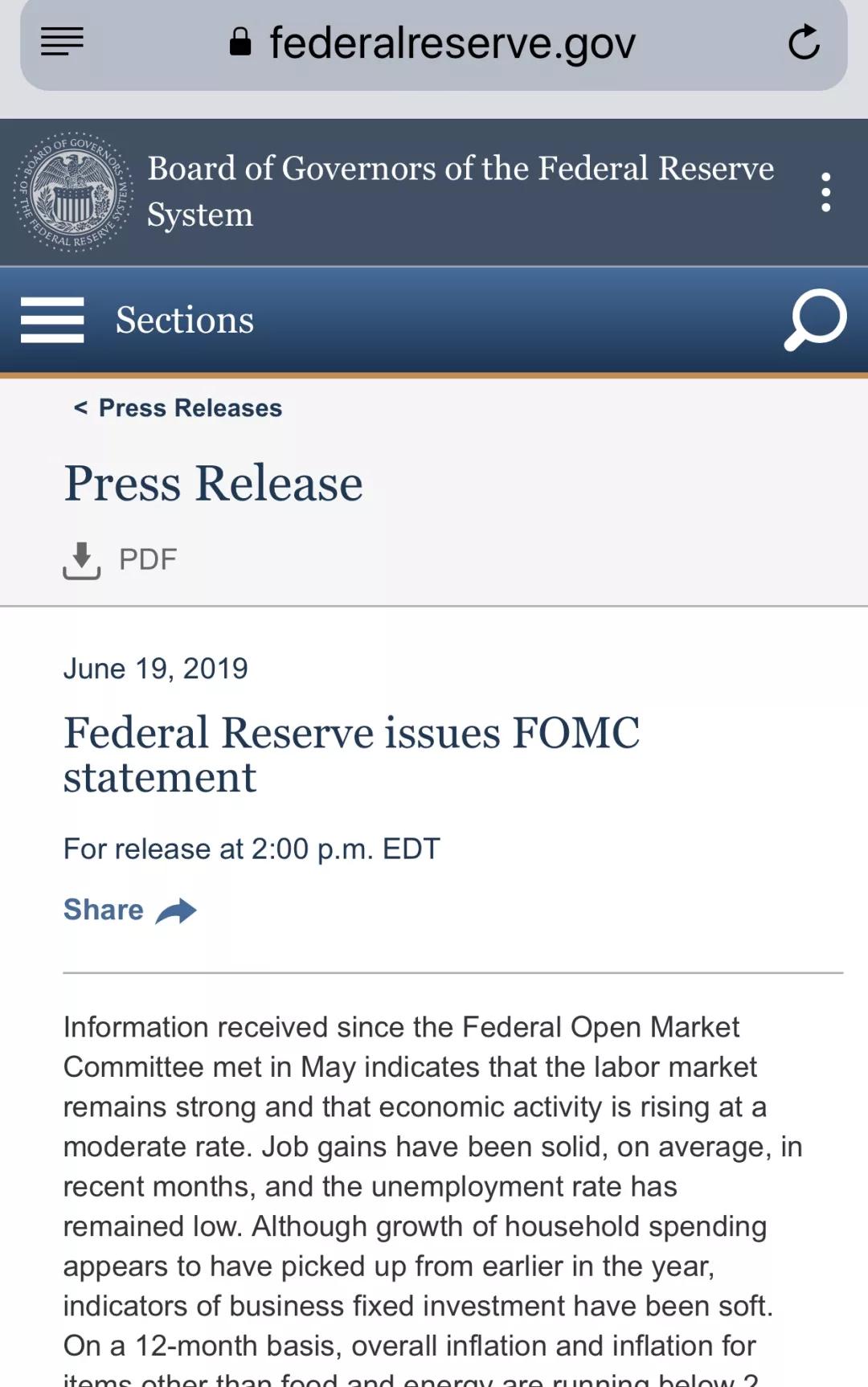868x1387 pixels.
Task: Click the June 19, 2019 date
Action: [x=156, y=669]
